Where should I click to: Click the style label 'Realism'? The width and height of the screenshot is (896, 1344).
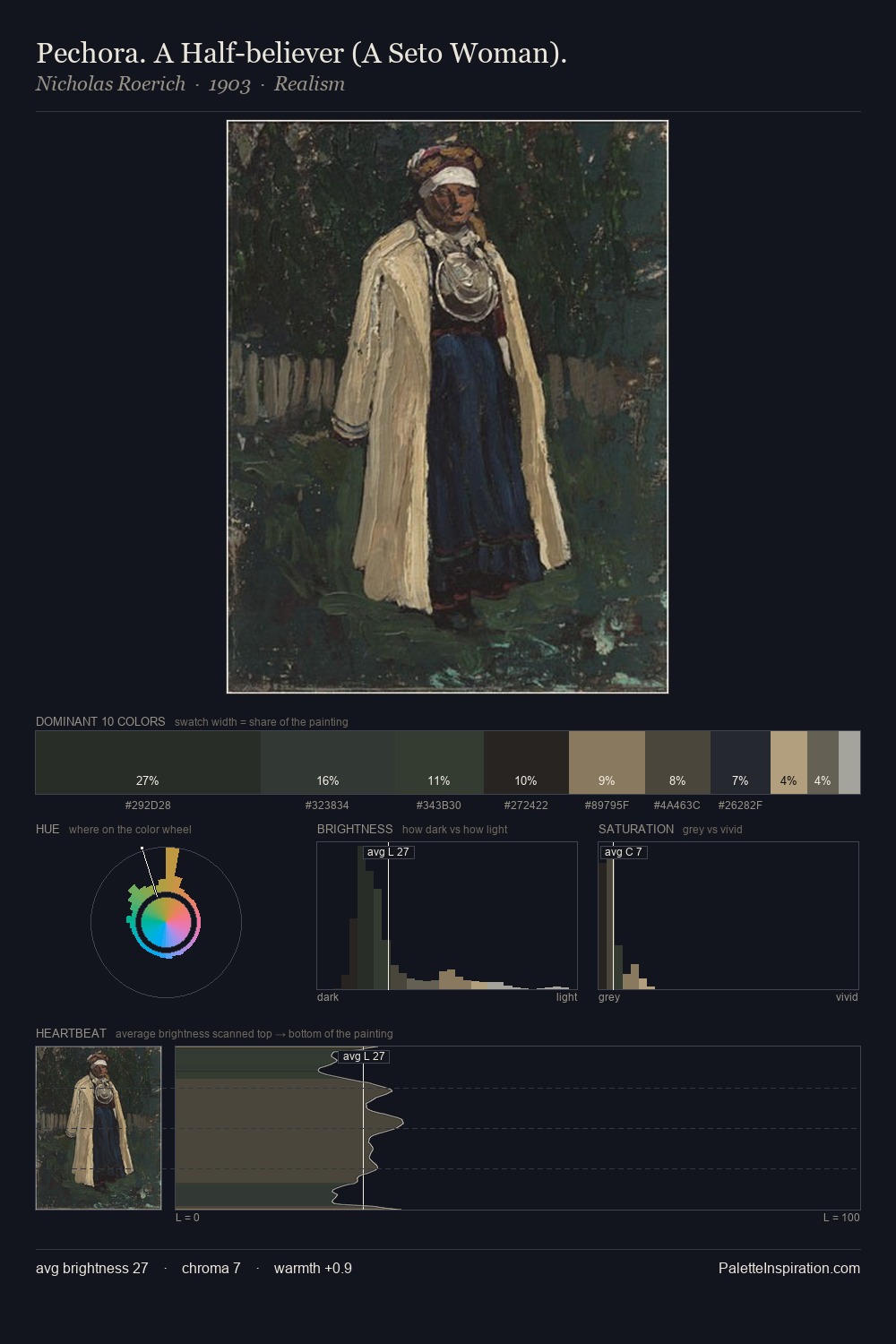tap(309, 84)
